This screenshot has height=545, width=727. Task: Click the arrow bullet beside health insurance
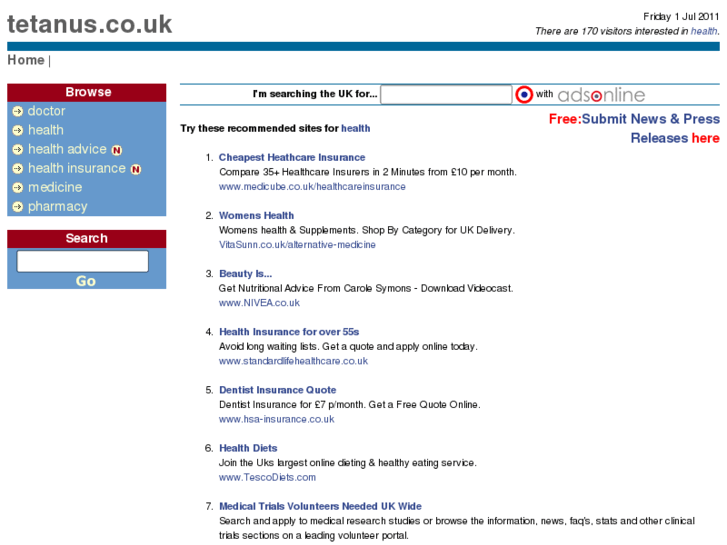[x=18, y=168]
